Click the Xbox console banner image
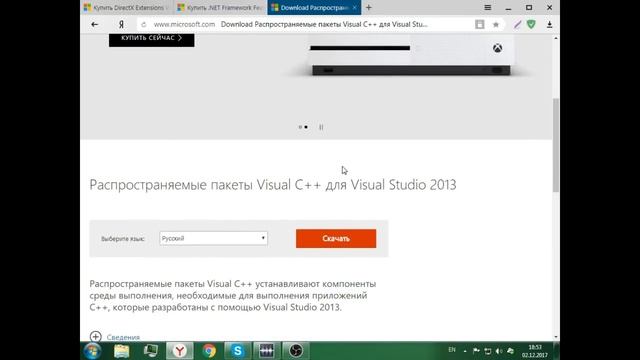This screenshot has height=360, width=640. pos(410,55)
